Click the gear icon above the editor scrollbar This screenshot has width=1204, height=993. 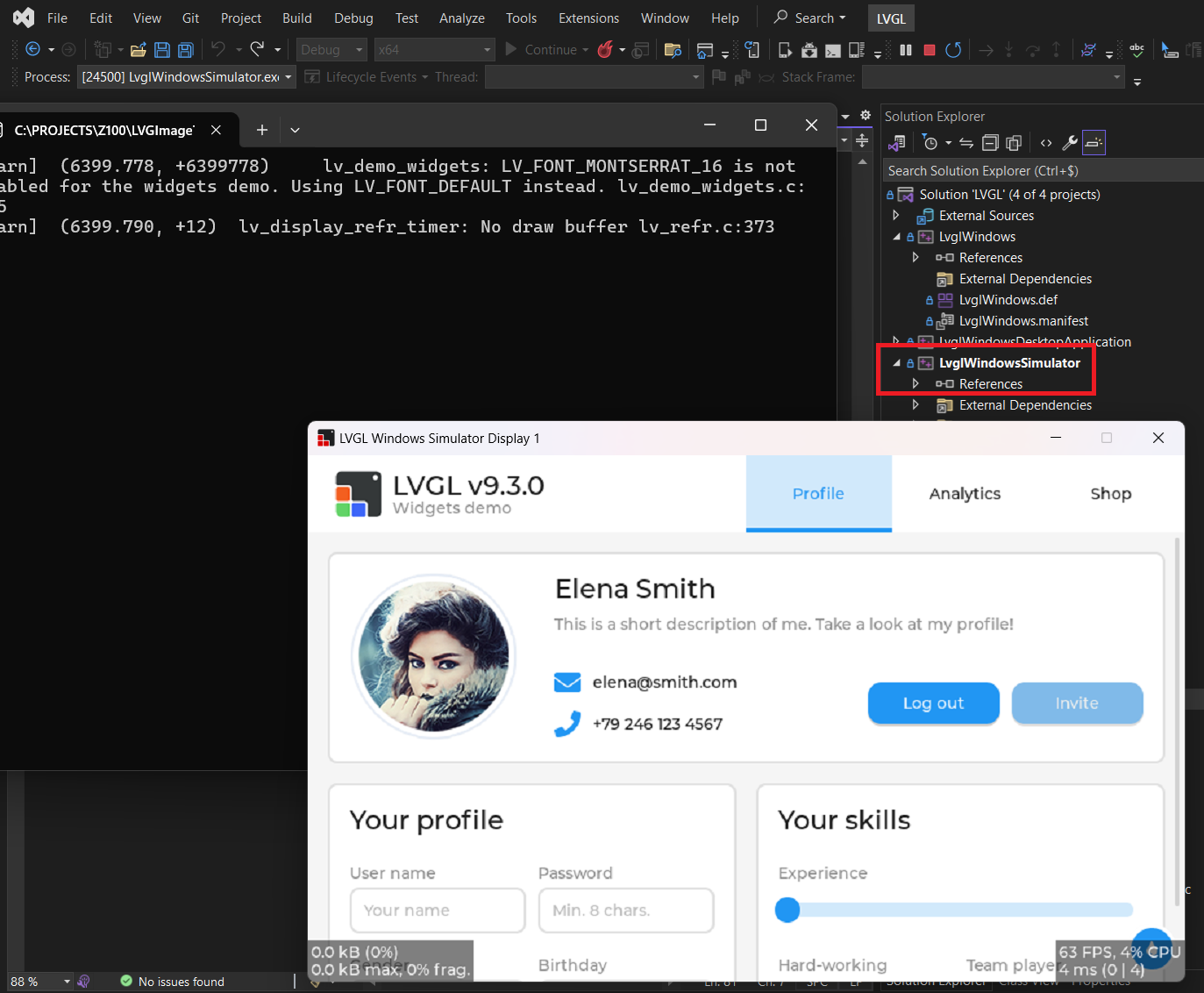866,116
